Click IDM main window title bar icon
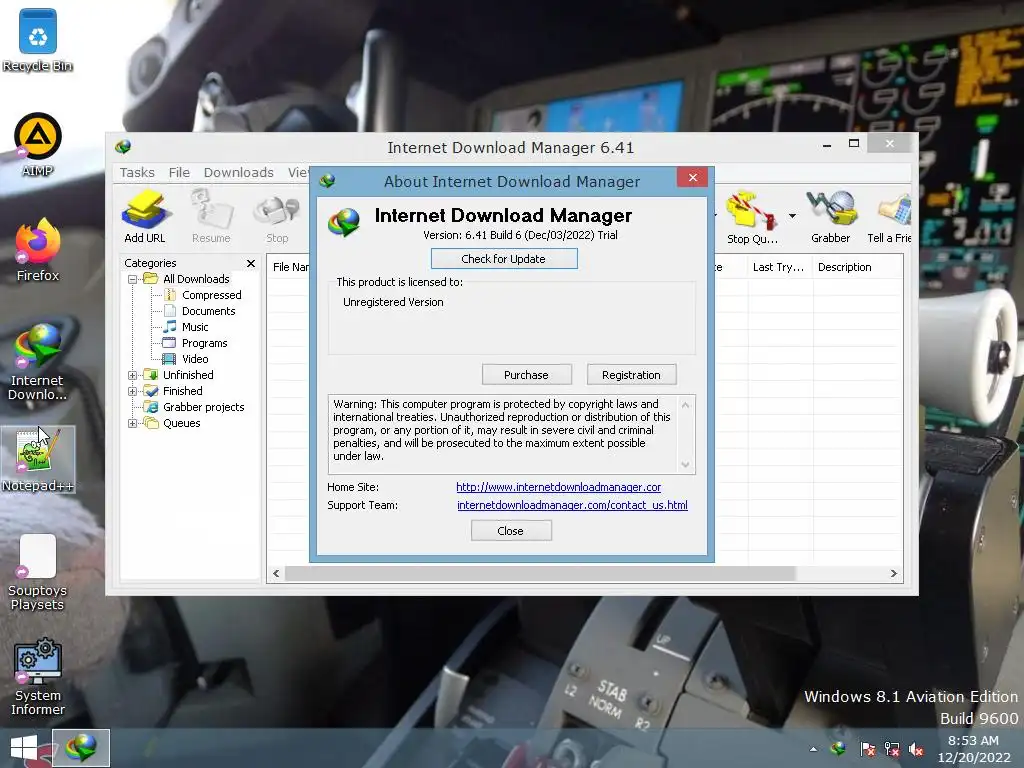This screenshot has height=768, width=1024. [x=123, y=147]
